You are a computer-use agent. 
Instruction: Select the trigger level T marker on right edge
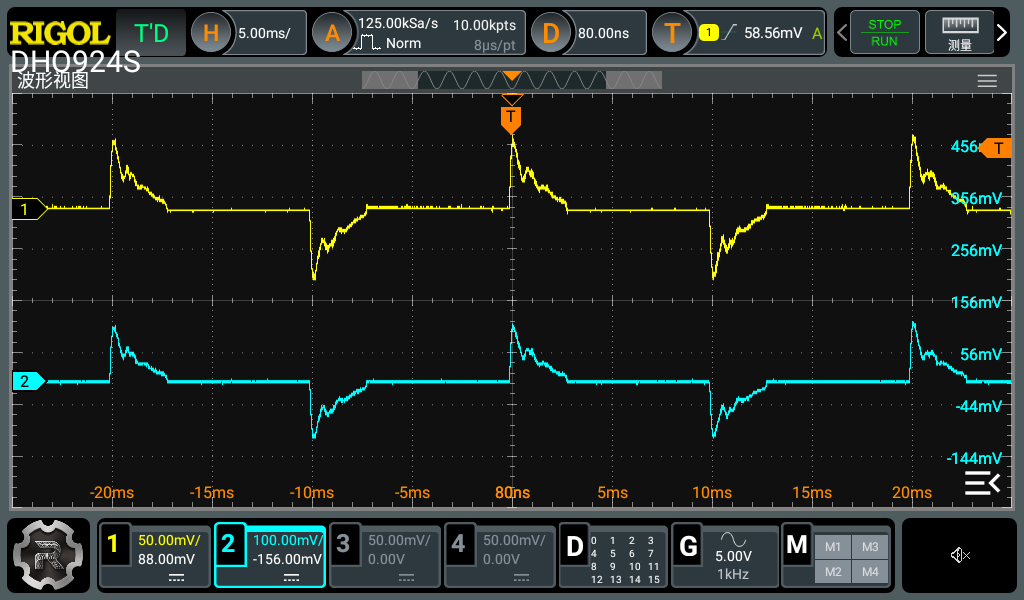997,148
